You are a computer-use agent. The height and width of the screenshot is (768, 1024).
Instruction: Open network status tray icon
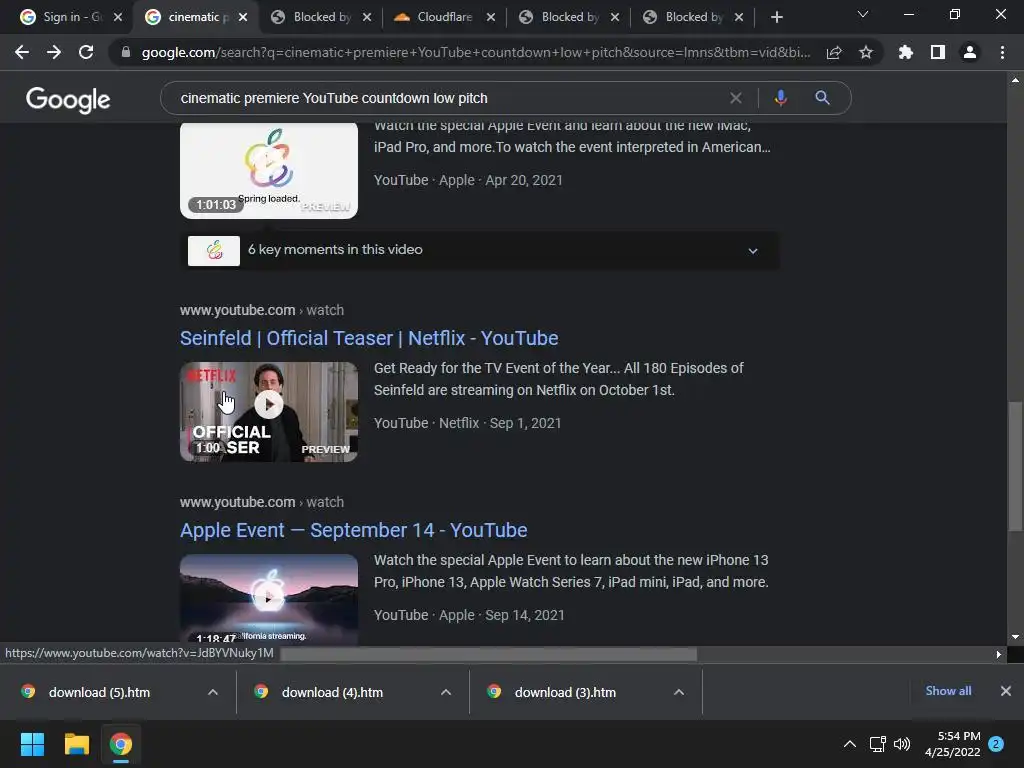pyautogui.click(x=877, y=744)
